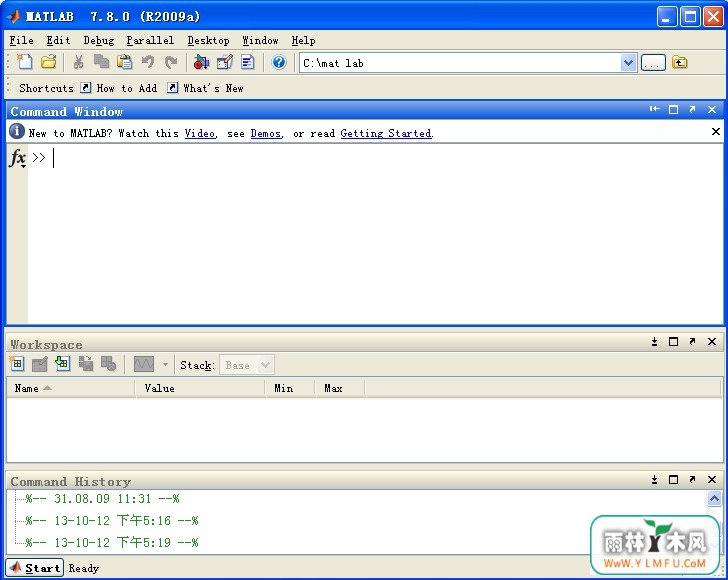This screenshot has width=728, height=580.
Task: Save Workspace variables icon
Action: coord(85,364)
